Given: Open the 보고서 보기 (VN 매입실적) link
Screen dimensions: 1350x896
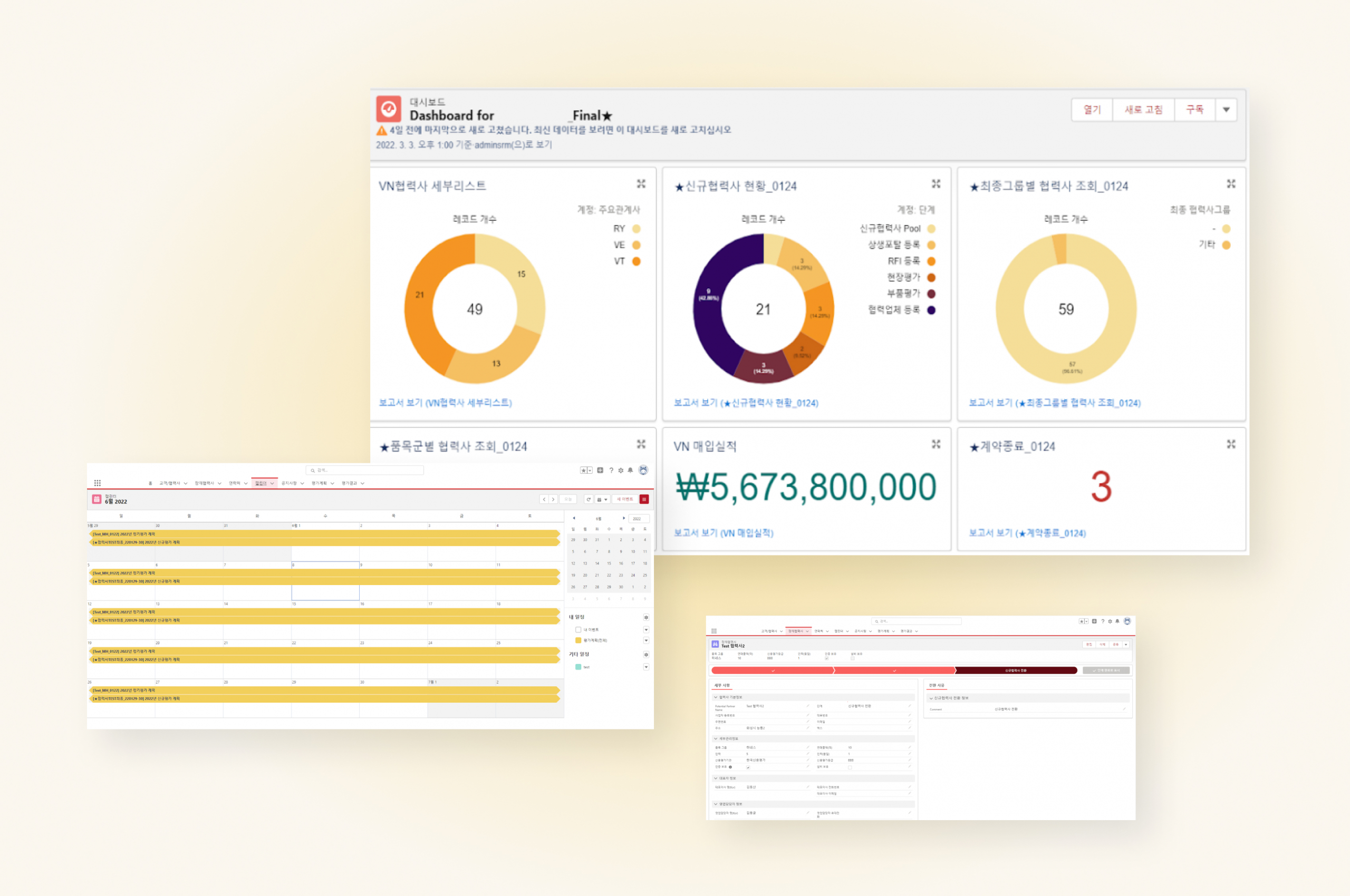Looking at the screenshot, I should point(724,532).
